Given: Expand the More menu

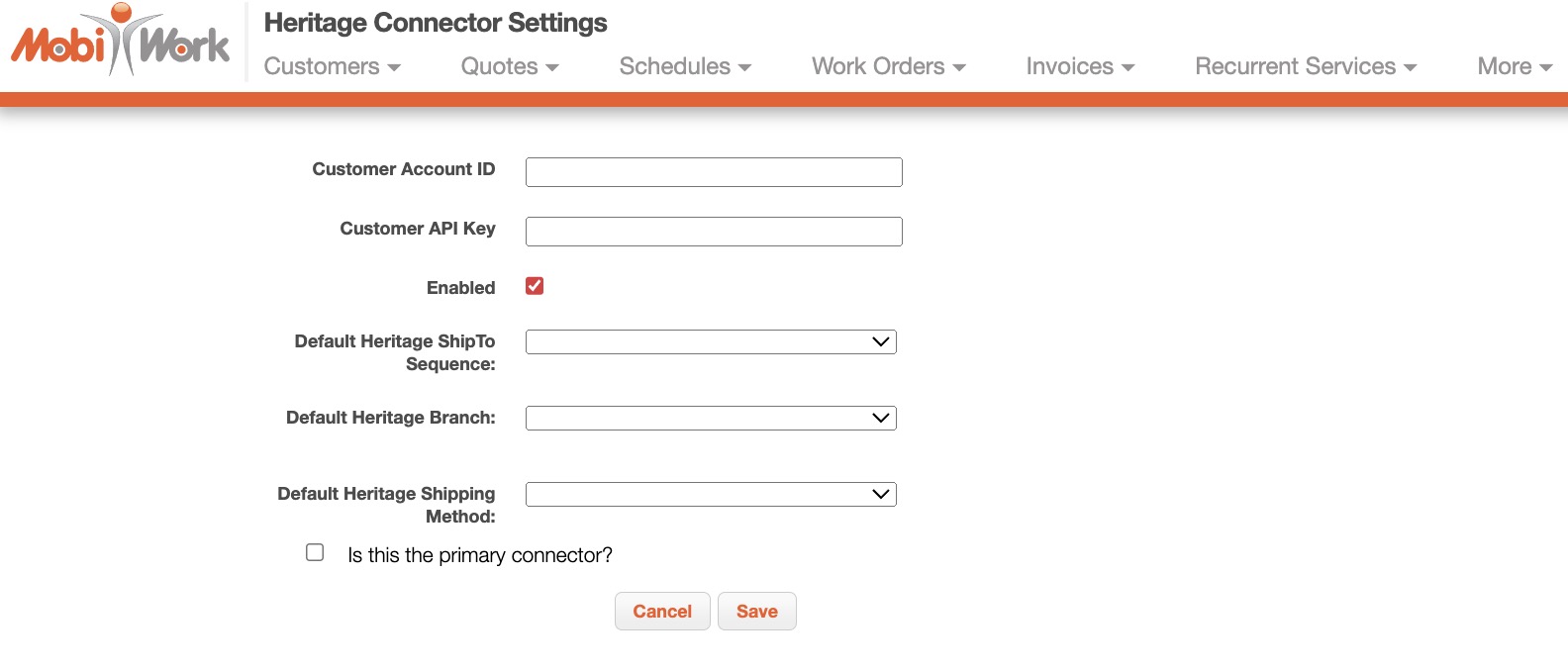Looking at the screenshot, I should [1514, 66].
